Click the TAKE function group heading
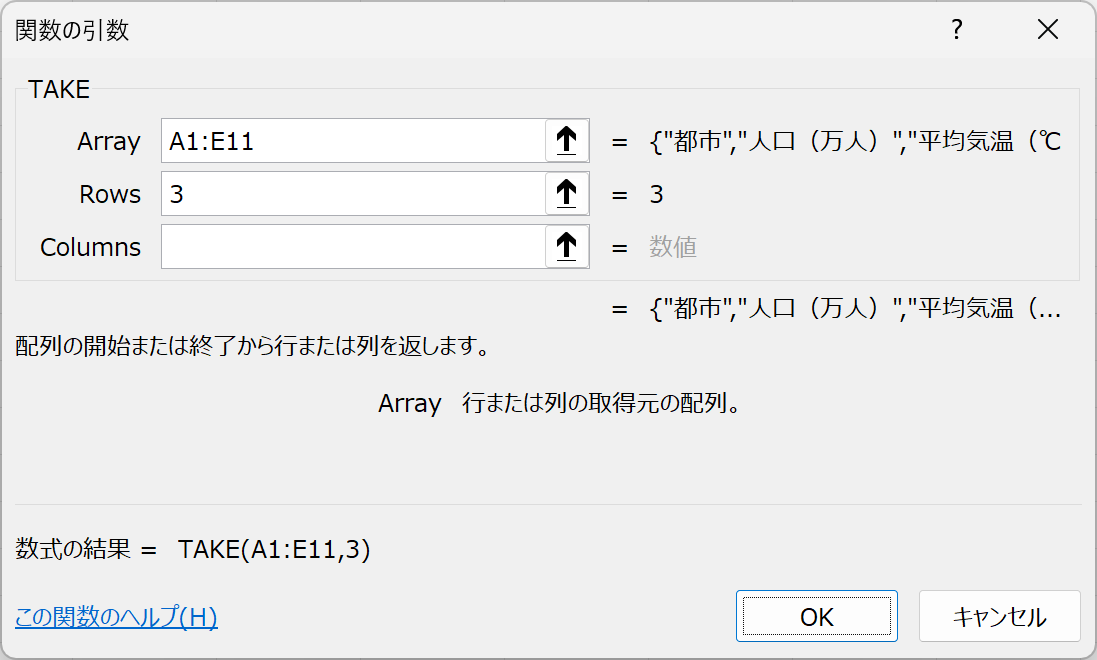Image resolution: width=1097 pixels, height=660 pixels. [x=59, y=90]
